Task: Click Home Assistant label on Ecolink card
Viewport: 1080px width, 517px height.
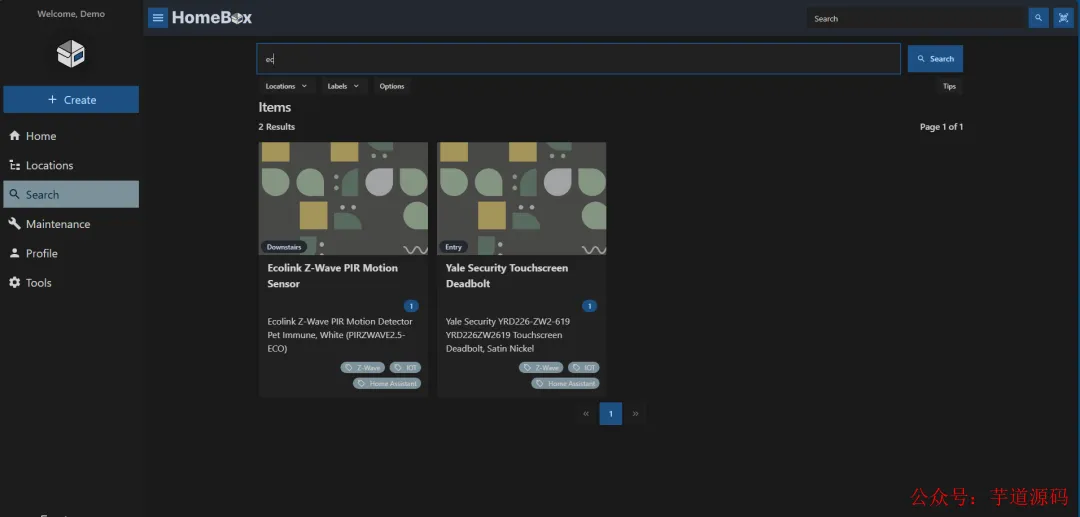Action: [x=387, y=383]
